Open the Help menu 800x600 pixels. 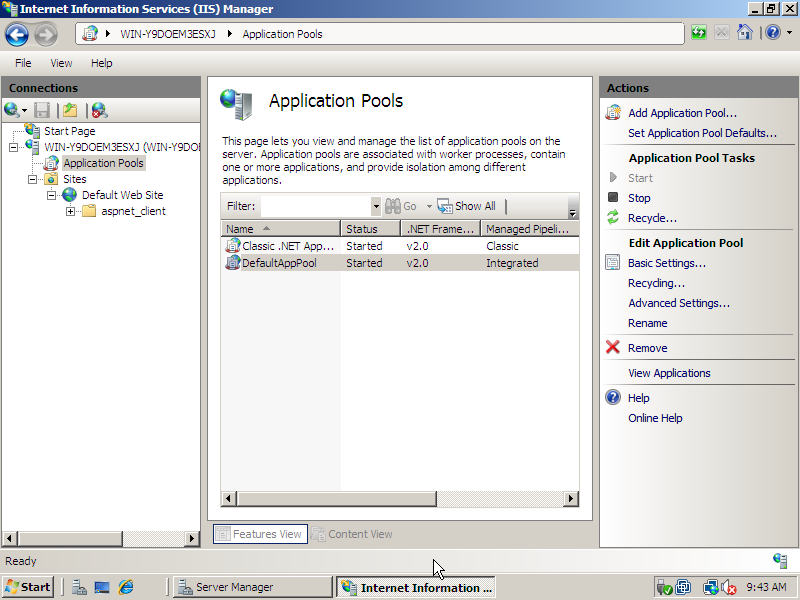pyautogui.click(x=102, y=63)
